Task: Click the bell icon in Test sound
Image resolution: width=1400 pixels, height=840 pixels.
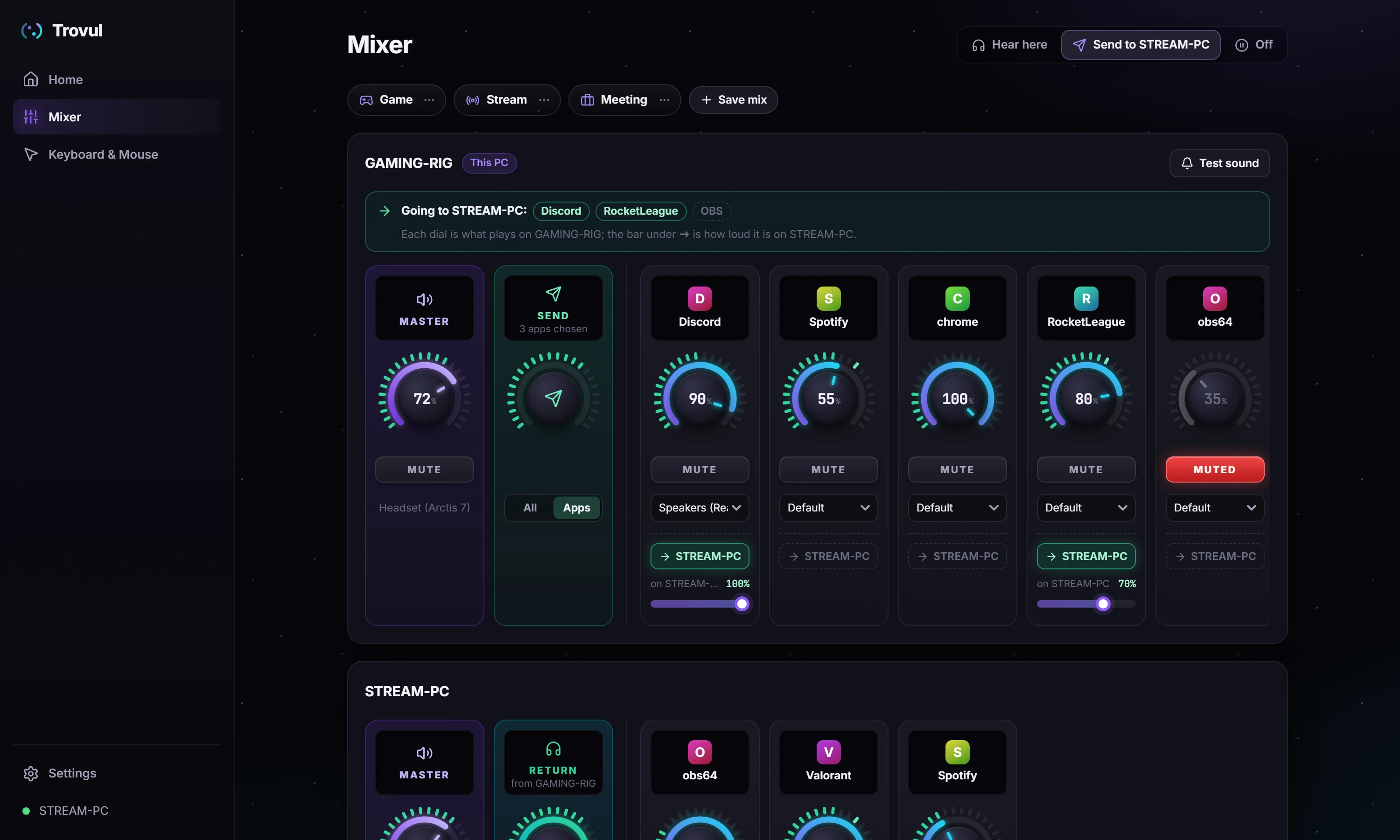Action: point(1187,163)
